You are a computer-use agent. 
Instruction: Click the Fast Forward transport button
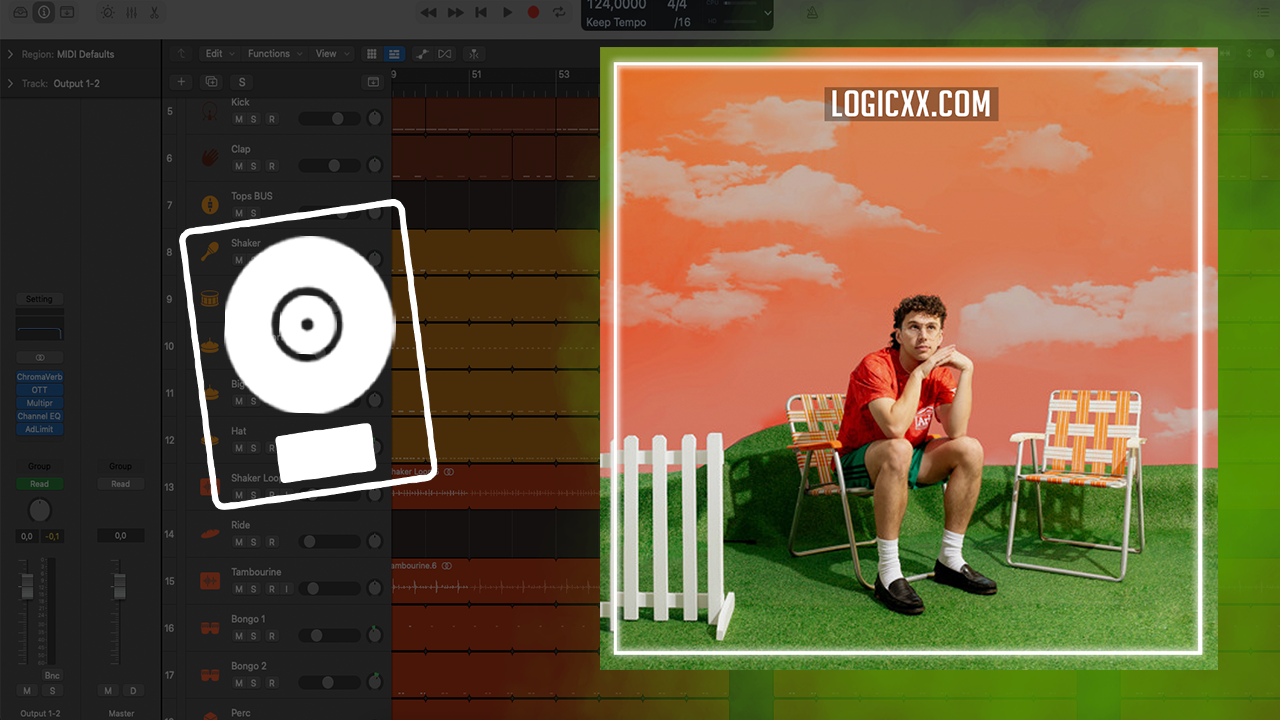[x=455, y=12]
